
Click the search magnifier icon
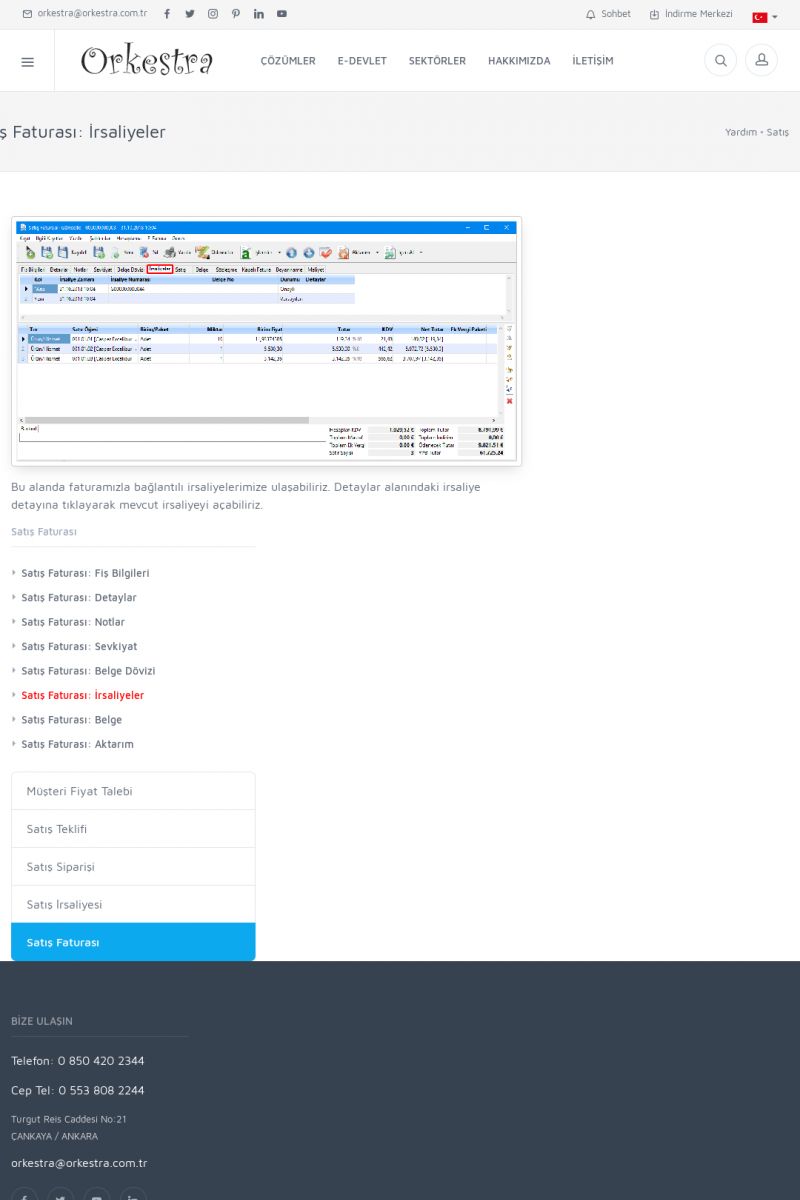tap(720, 61)
